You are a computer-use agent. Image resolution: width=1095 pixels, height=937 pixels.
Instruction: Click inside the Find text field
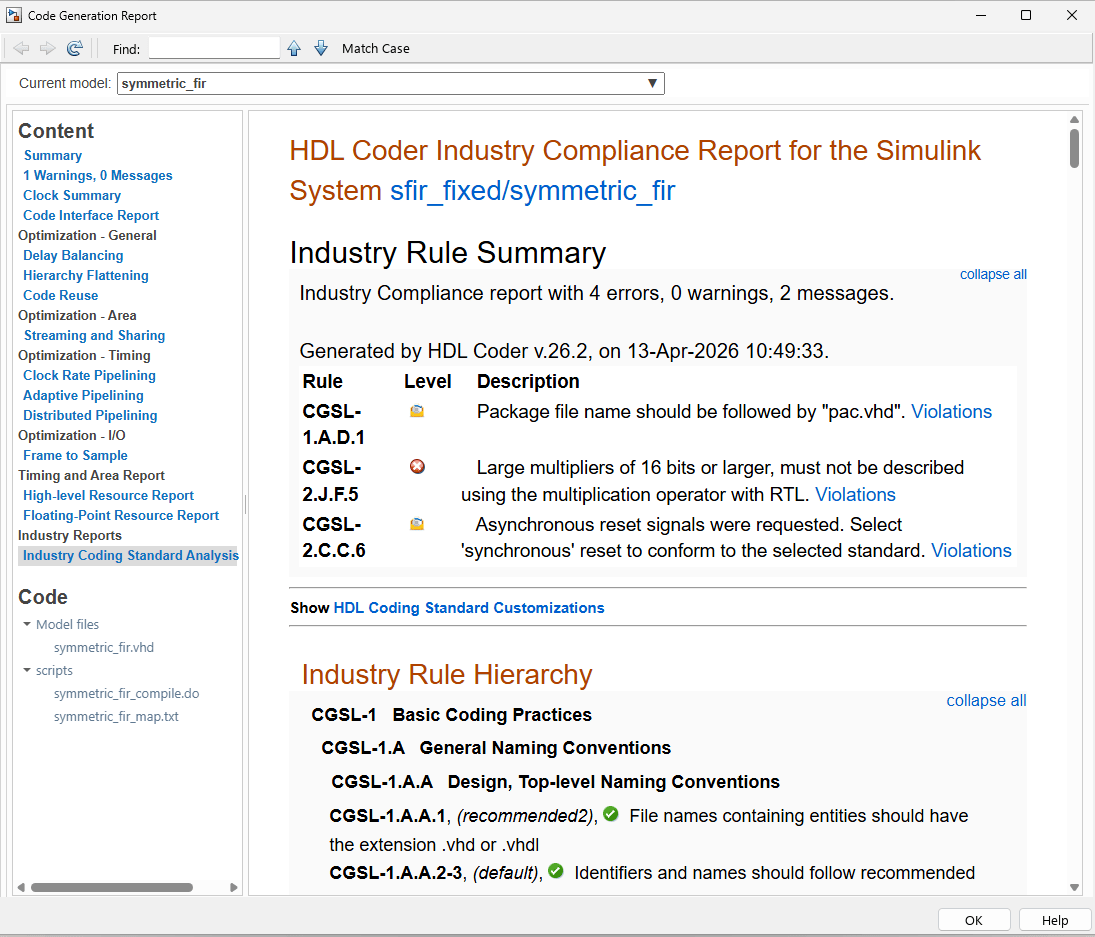point(214,48)
